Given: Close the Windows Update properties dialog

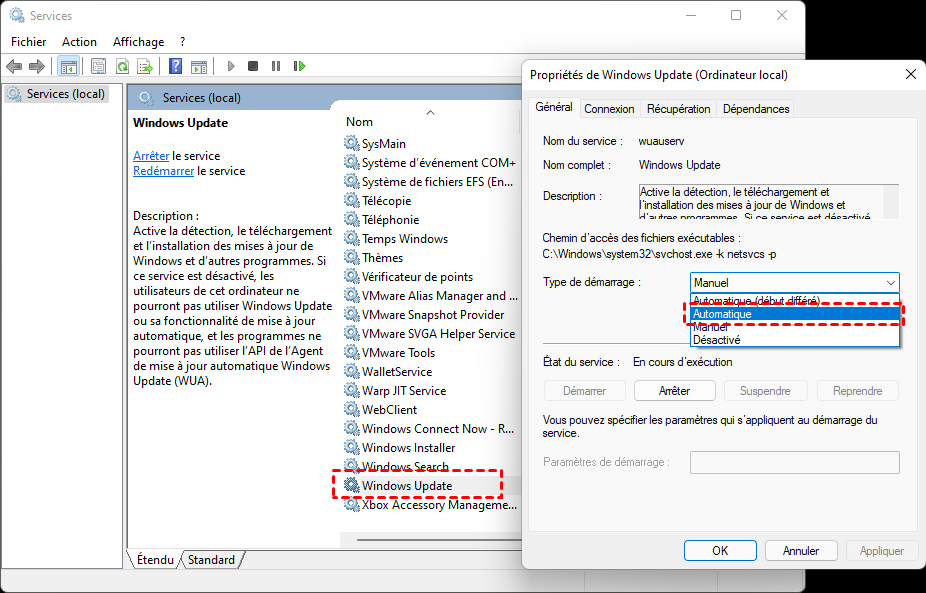Looking at the screenshot, I should tap(911, 74).
